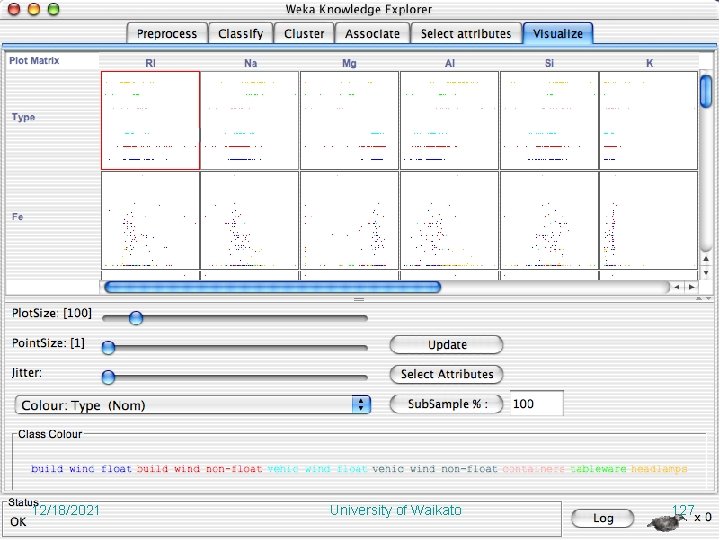Open the Type vs Mg scatter plot
720x540 pixels.
tap(349, 120)
